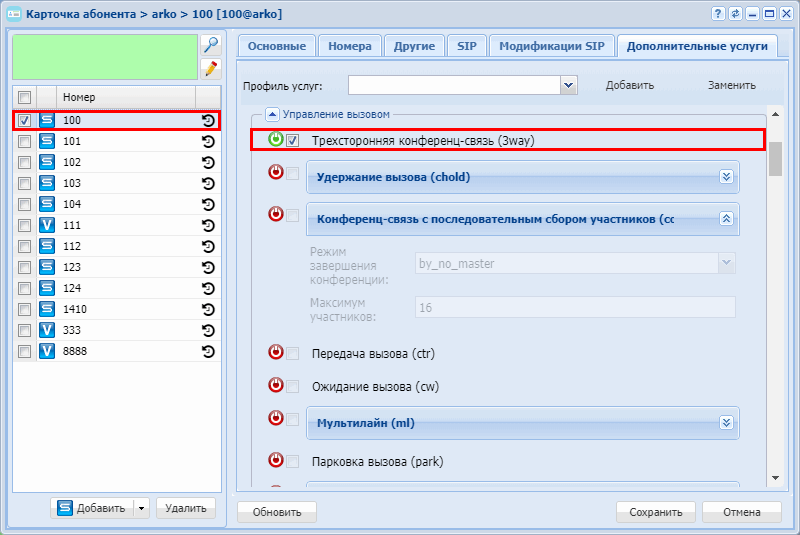Click red power icon for Парковка вызова (park)

pos(276,460)
